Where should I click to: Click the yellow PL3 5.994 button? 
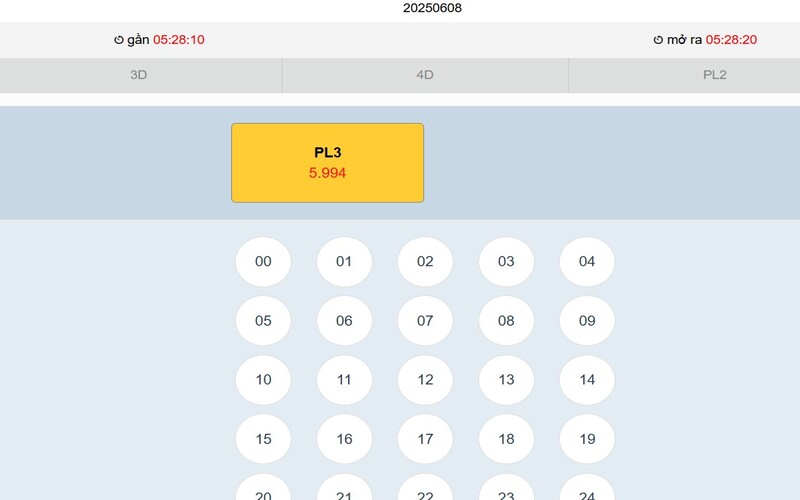pos(328,163)
